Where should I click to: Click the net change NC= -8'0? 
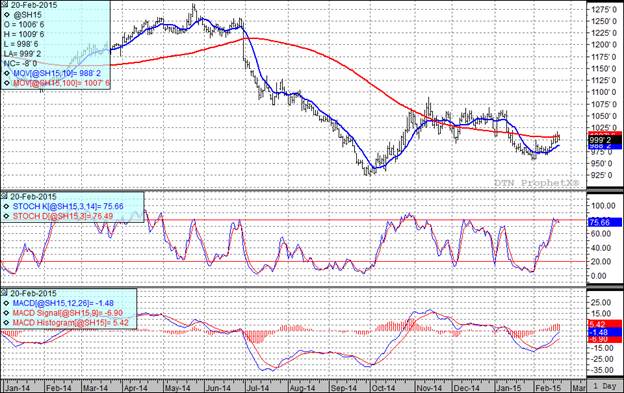pos(20,64)
